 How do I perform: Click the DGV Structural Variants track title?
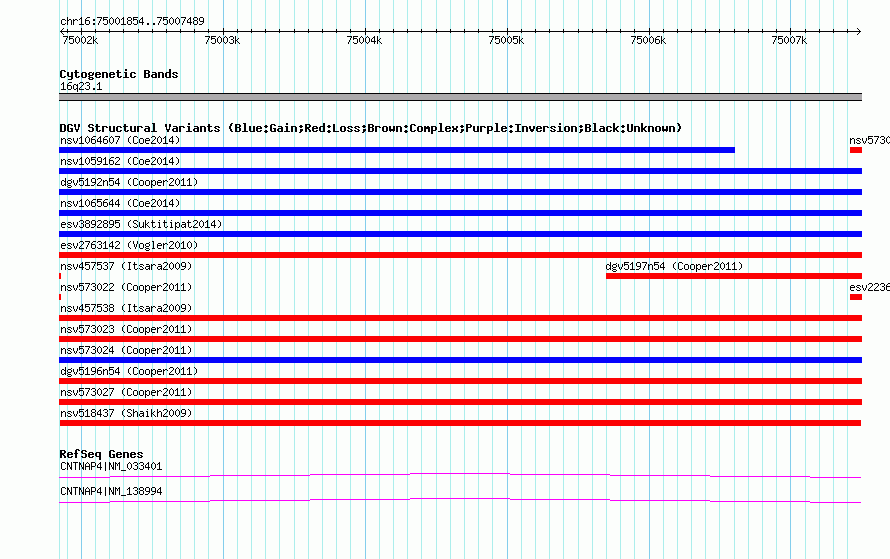pyautogui.click(x=371, y=128)
